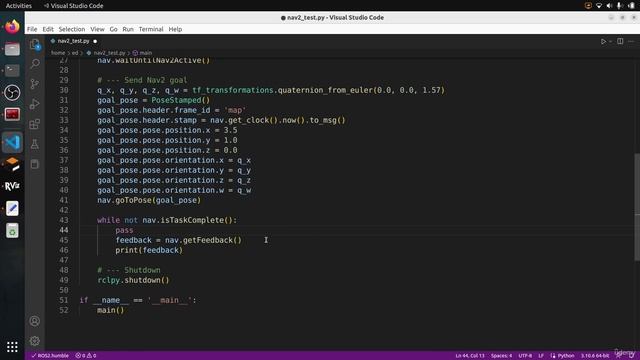Viewport: 640px width, 360px height.
Task: Click 'nav.goToPose(goal_pose)' on line 41
Action: point(149,200)
